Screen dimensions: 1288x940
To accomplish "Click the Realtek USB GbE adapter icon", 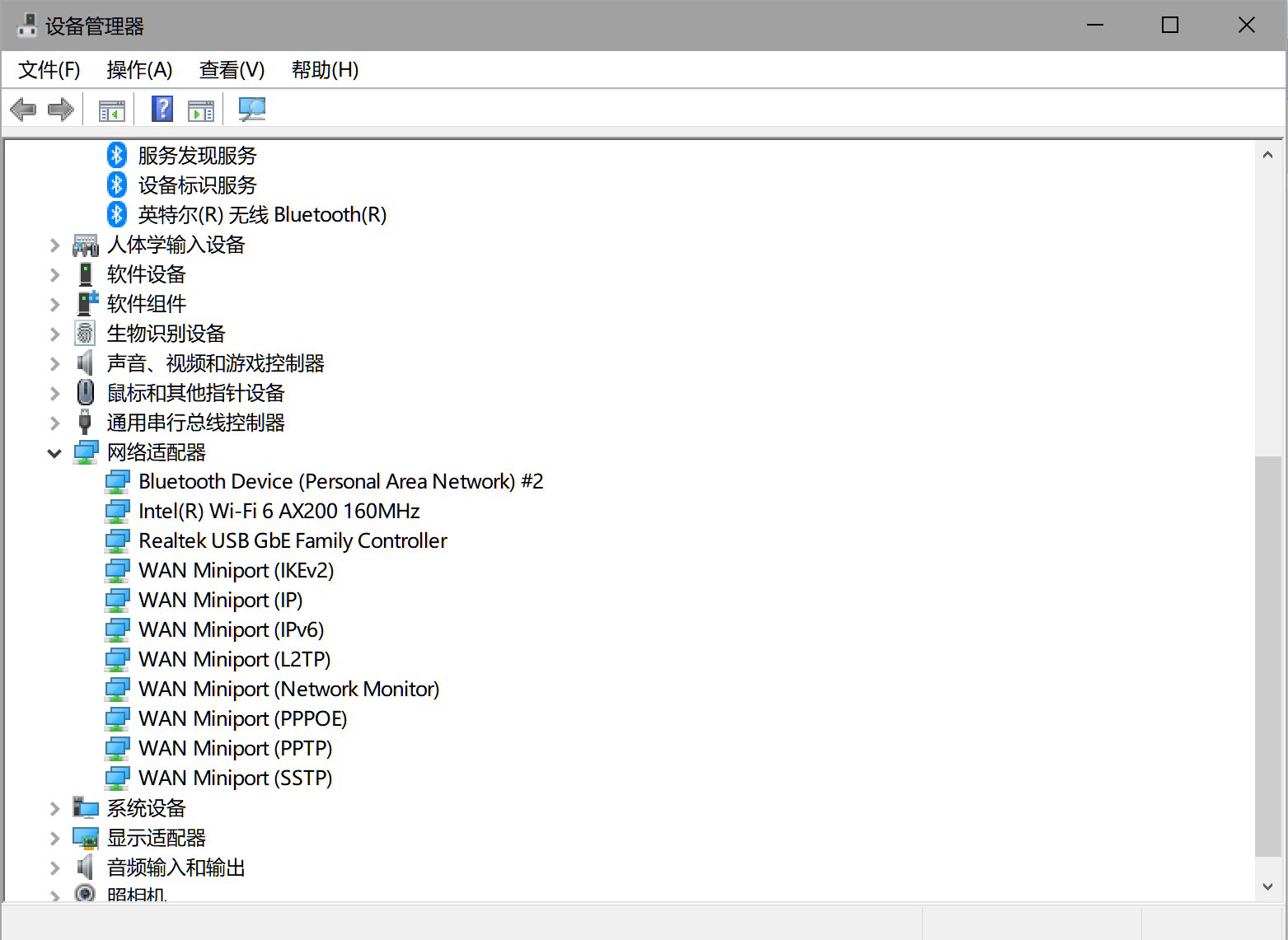I will (117, 541).
